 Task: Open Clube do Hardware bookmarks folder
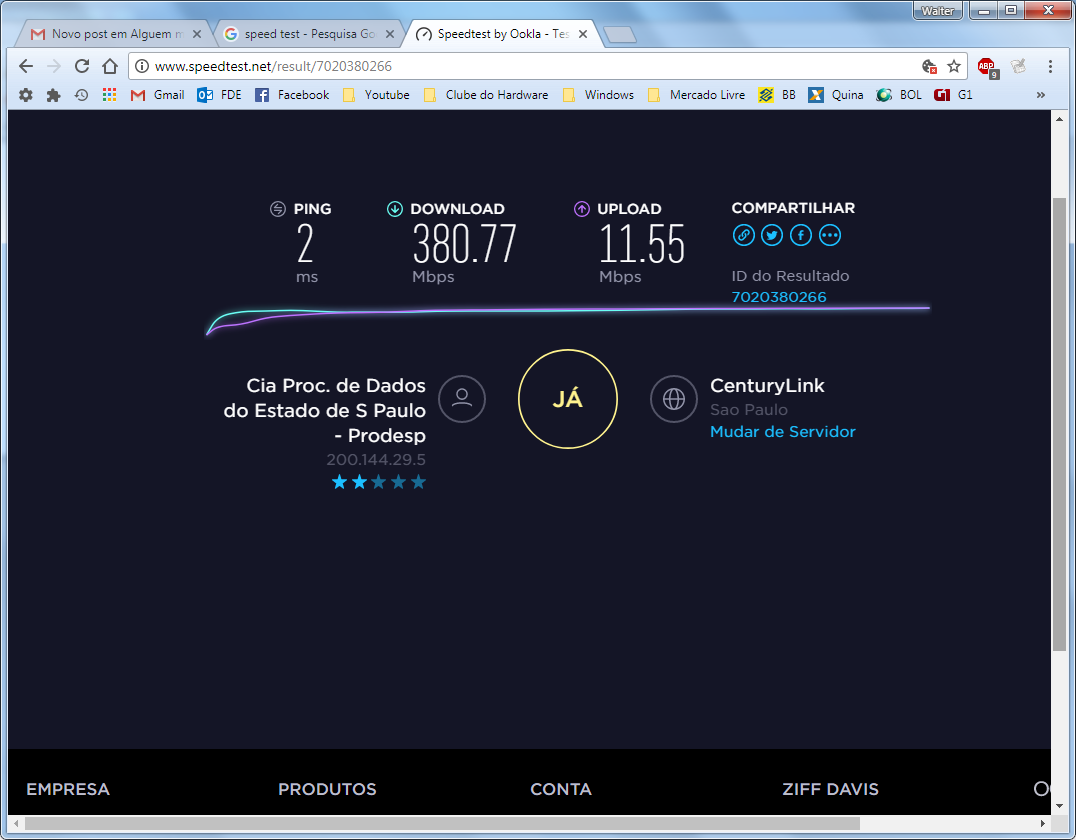click(x=487, y=95)
